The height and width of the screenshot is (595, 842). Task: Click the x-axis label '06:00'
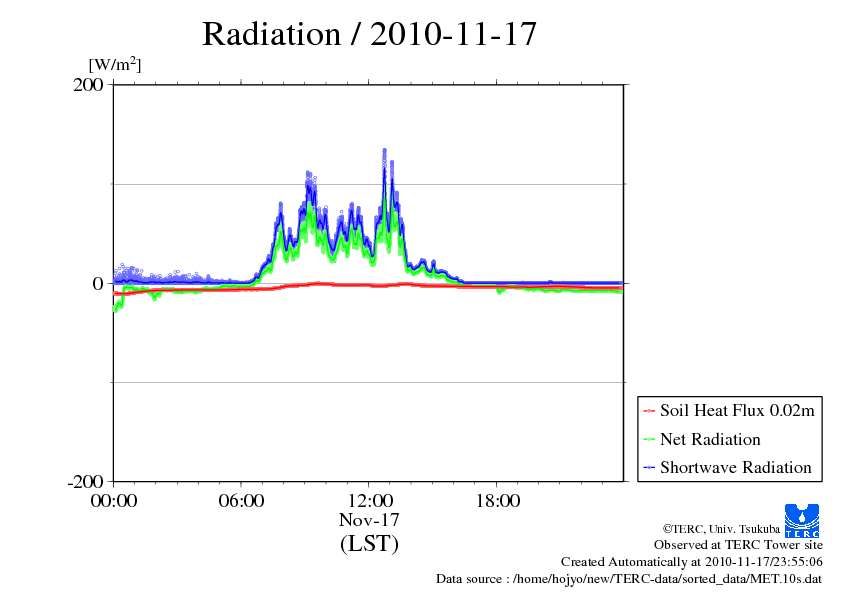click(241, 501)
